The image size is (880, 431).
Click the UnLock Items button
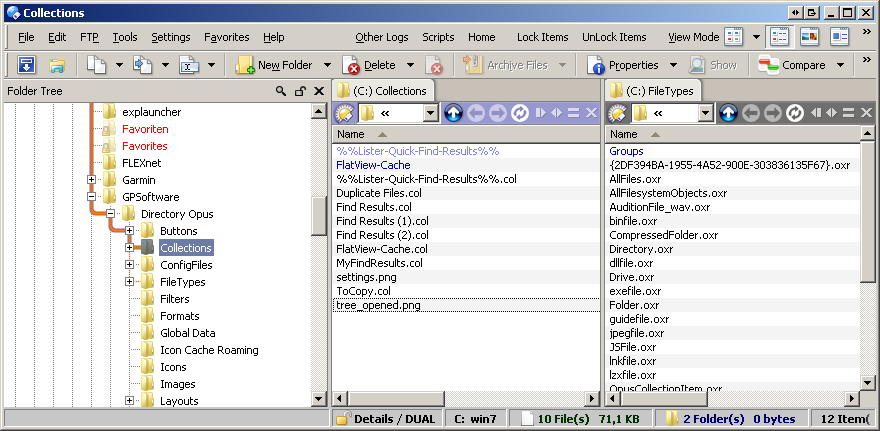(614, 37)
